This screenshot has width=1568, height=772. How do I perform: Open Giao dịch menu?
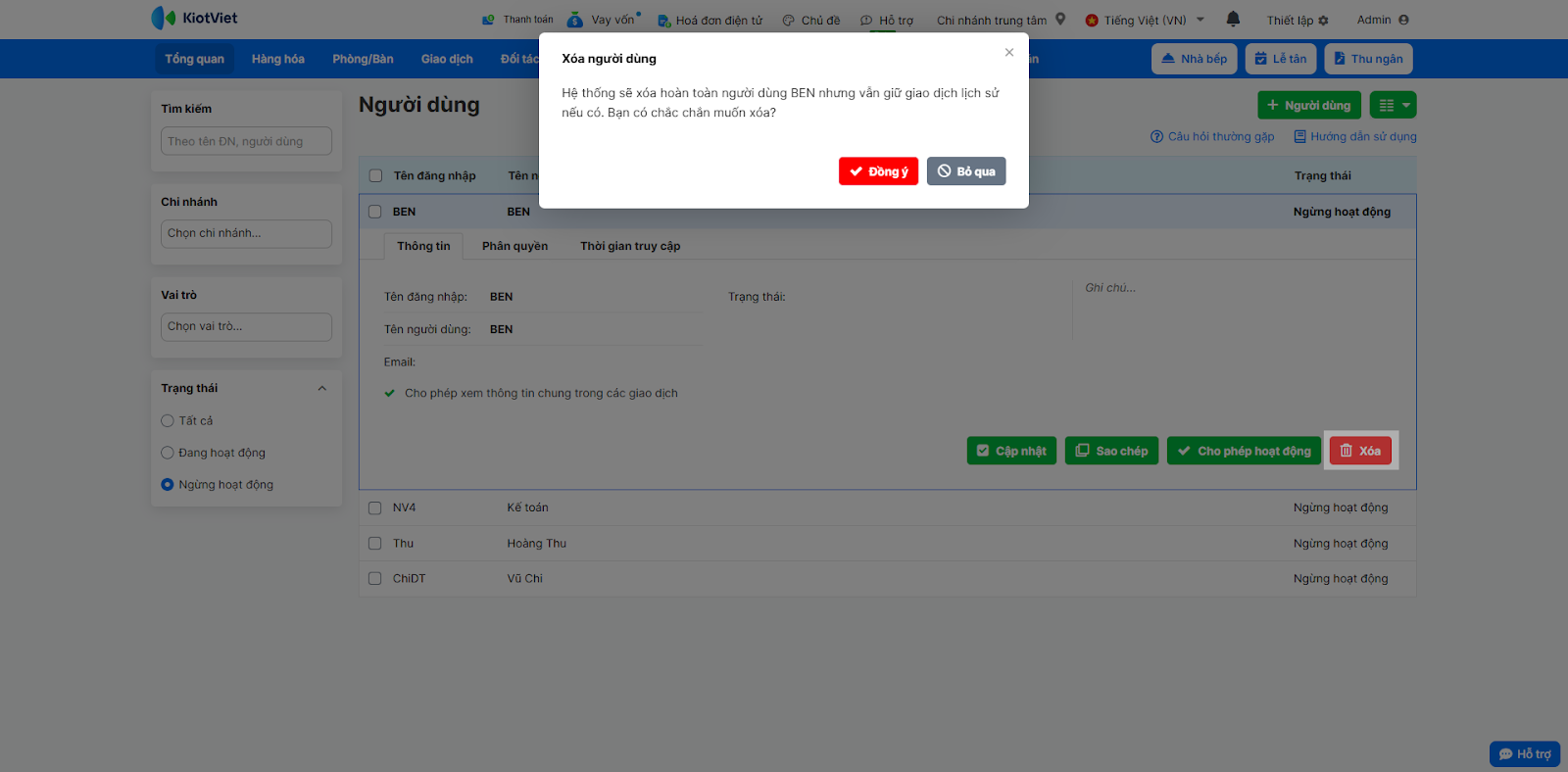point(447,59)
